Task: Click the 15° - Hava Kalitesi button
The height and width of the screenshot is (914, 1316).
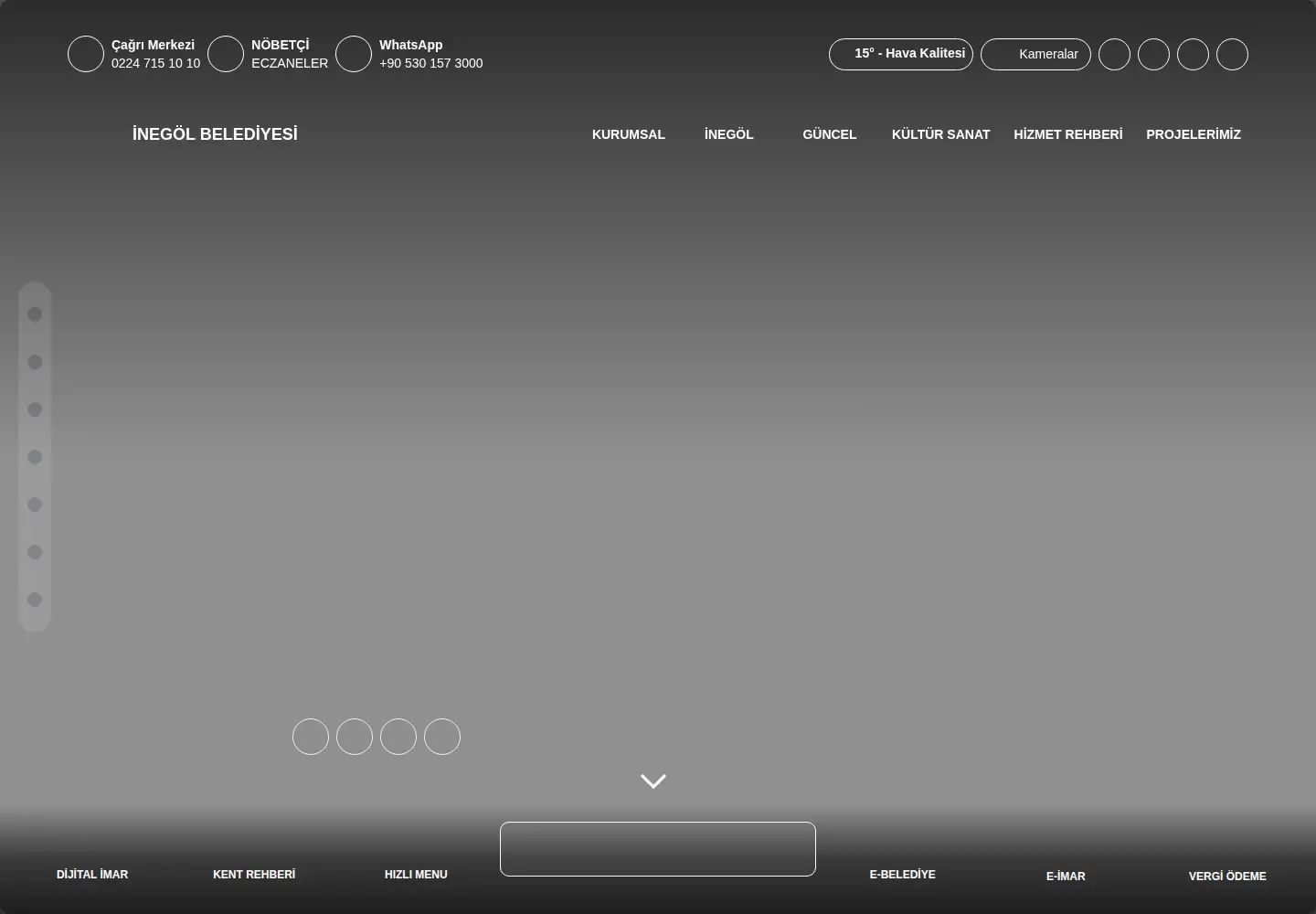Action: (901, 54)
